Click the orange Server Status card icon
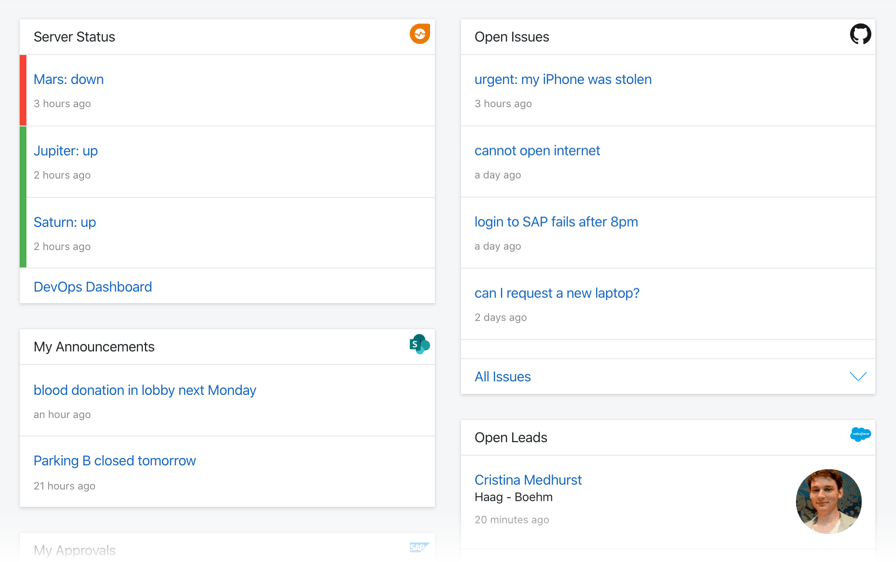Image resolution: width=896 pixels, height=562 pixels. click(x=419, y=34)
